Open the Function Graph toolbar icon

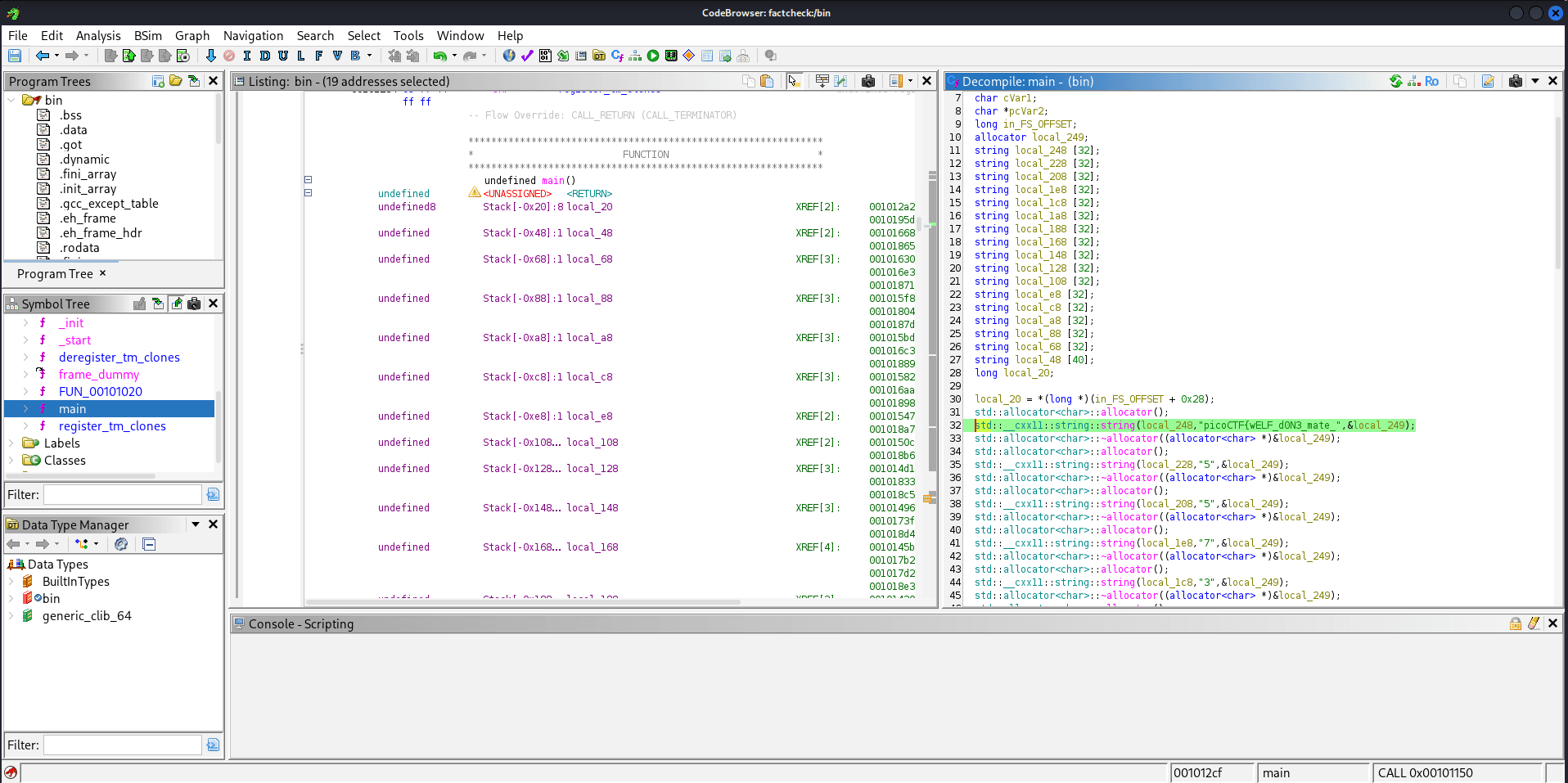[x=635, y=56]
